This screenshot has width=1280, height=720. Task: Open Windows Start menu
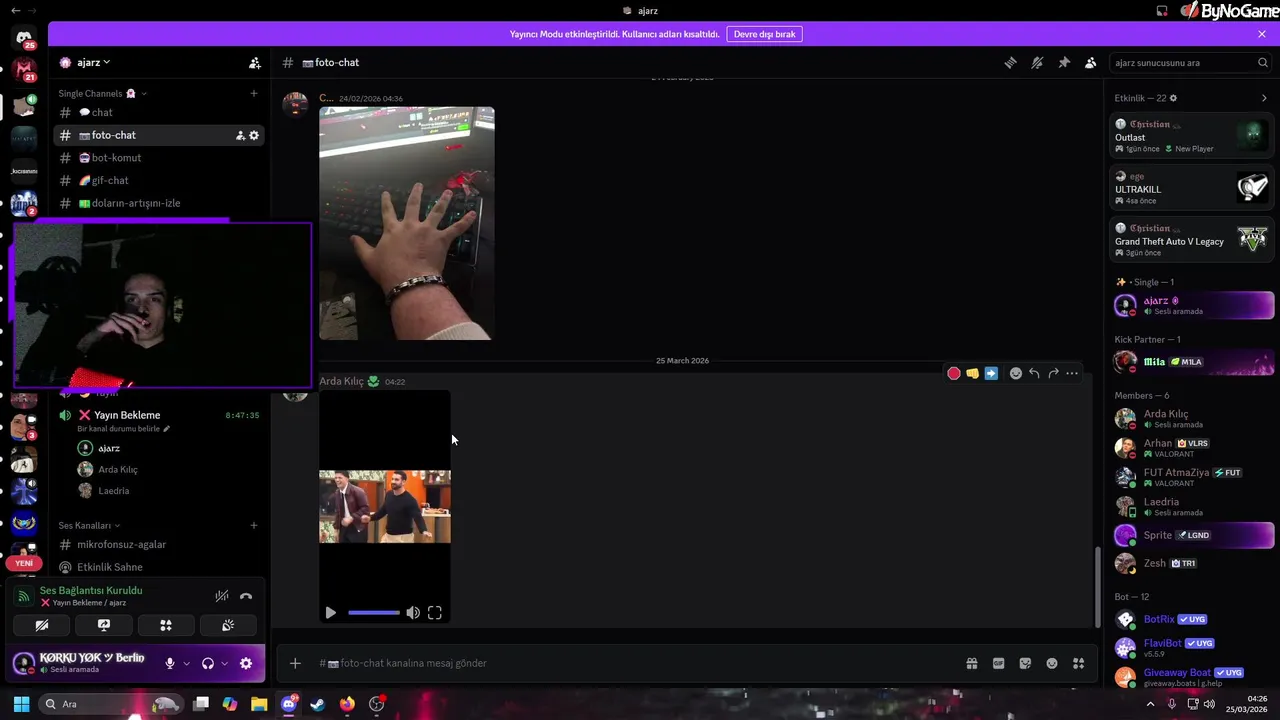tap(21, 704)
